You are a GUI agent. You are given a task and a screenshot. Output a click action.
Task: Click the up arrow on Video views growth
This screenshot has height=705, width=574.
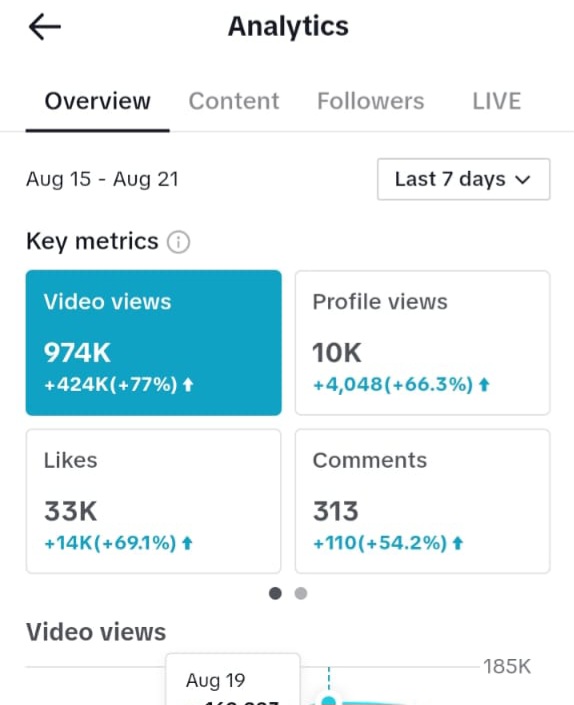[x=188, y=385]
